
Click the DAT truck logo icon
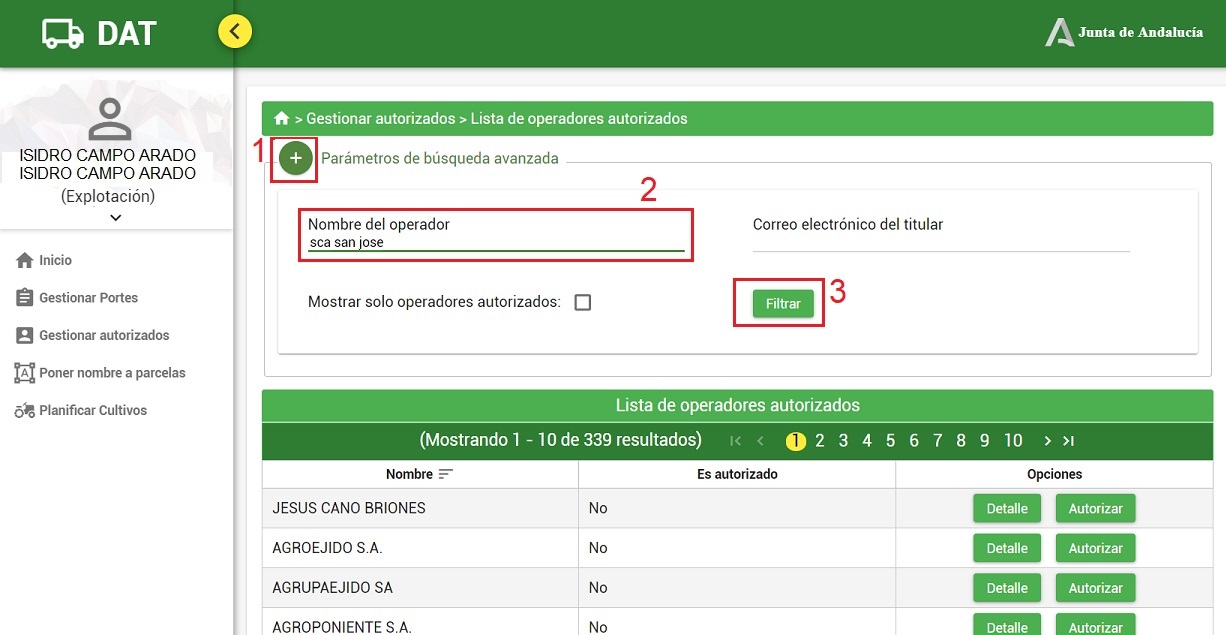[63, 34]
